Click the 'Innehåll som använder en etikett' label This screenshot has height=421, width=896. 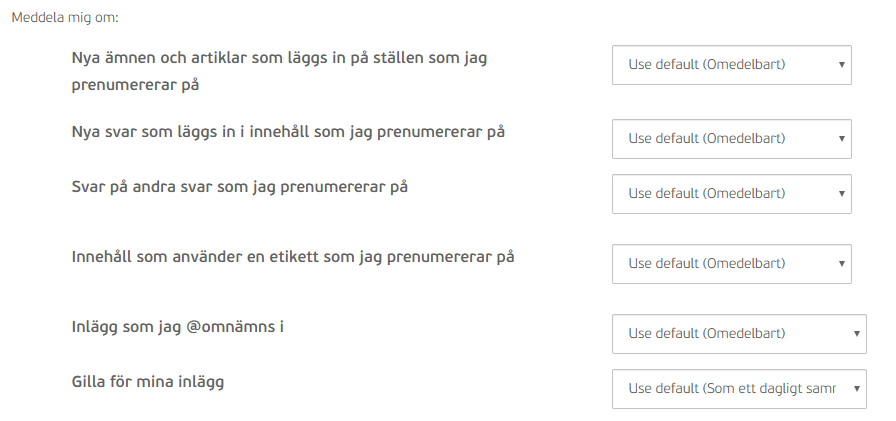(293, 257)
